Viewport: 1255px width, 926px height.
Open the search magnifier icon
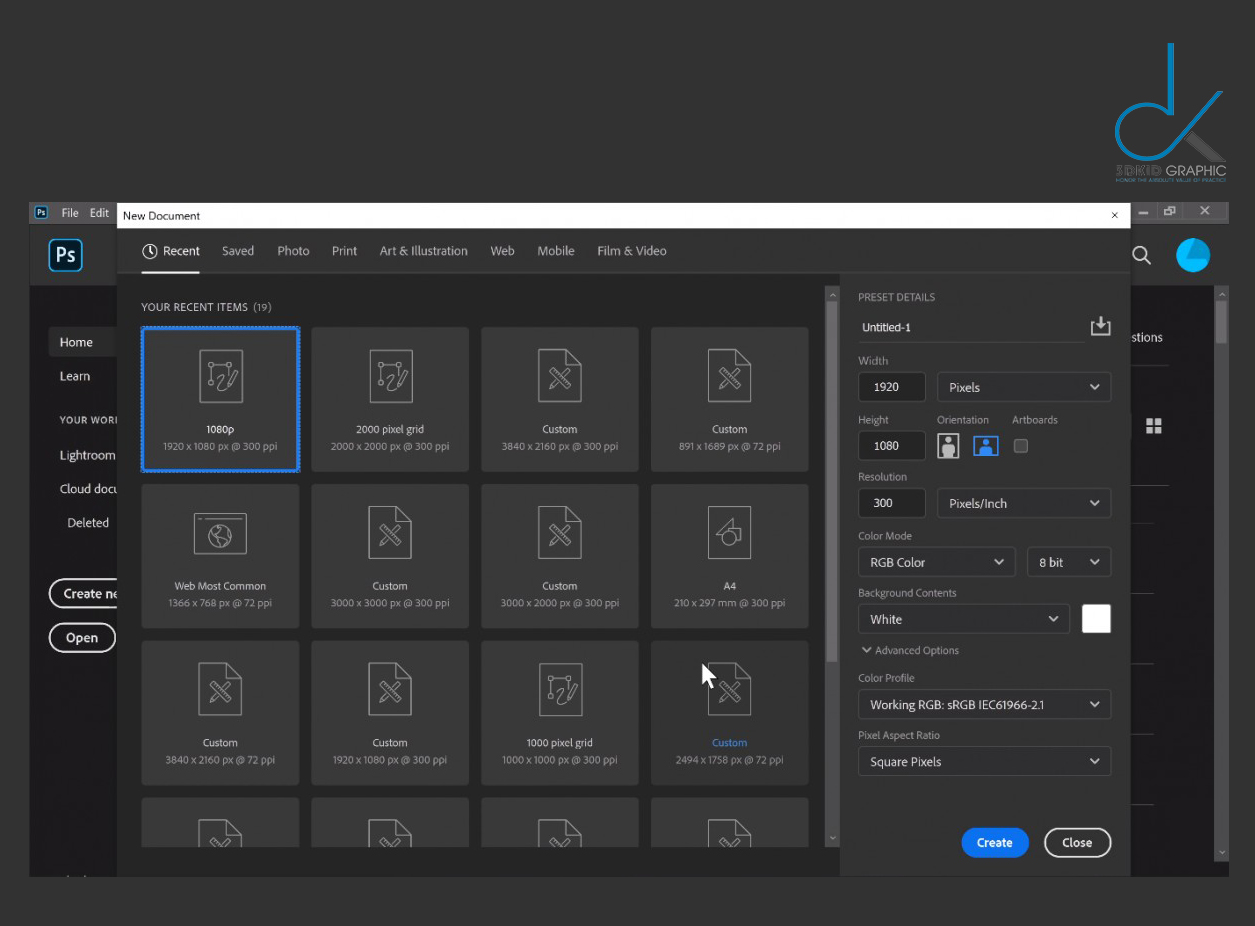1141,256
